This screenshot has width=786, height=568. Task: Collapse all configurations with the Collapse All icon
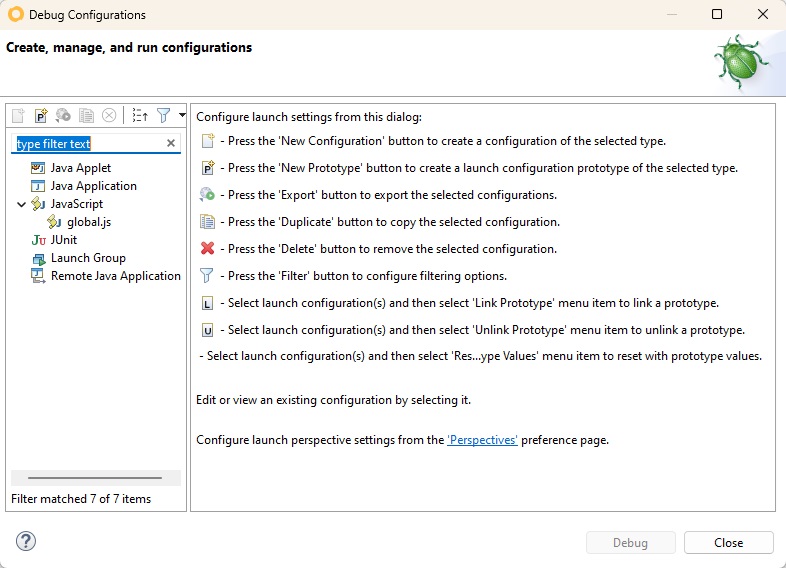tap(140, 115)
